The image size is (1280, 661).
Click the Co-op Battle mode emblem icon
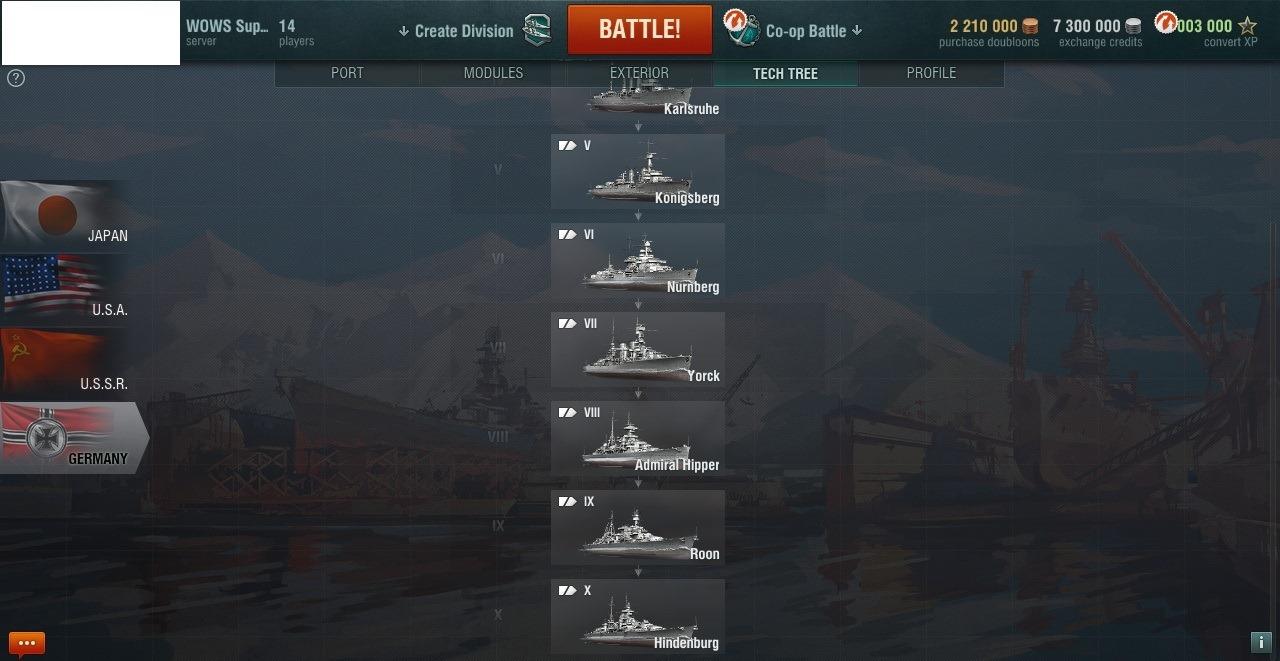pyautogui.click(x=741, y=31)
